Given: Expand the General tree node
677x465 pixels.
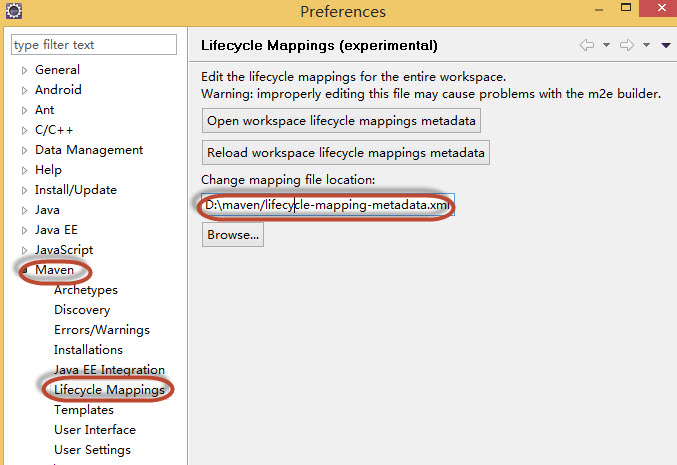Looking at the screenshot, I should pyautogui.click(x=24, y=70).
